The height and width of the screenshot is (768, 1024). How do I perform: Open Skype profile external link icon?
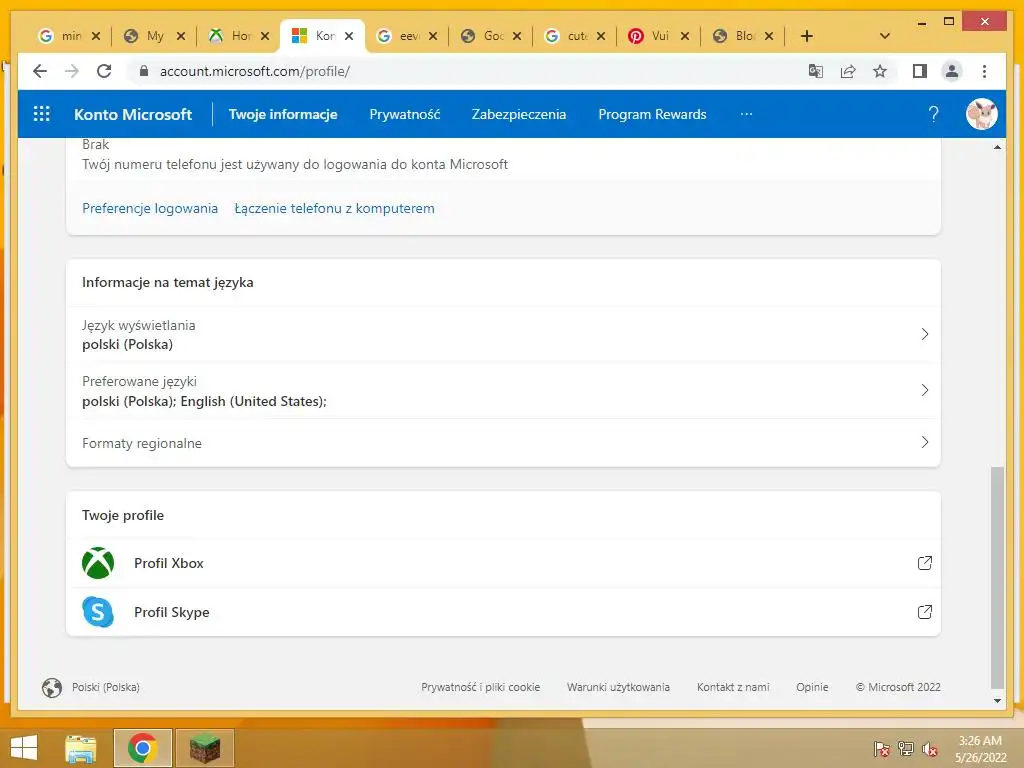pyautogui.click(x=924, y=612)
